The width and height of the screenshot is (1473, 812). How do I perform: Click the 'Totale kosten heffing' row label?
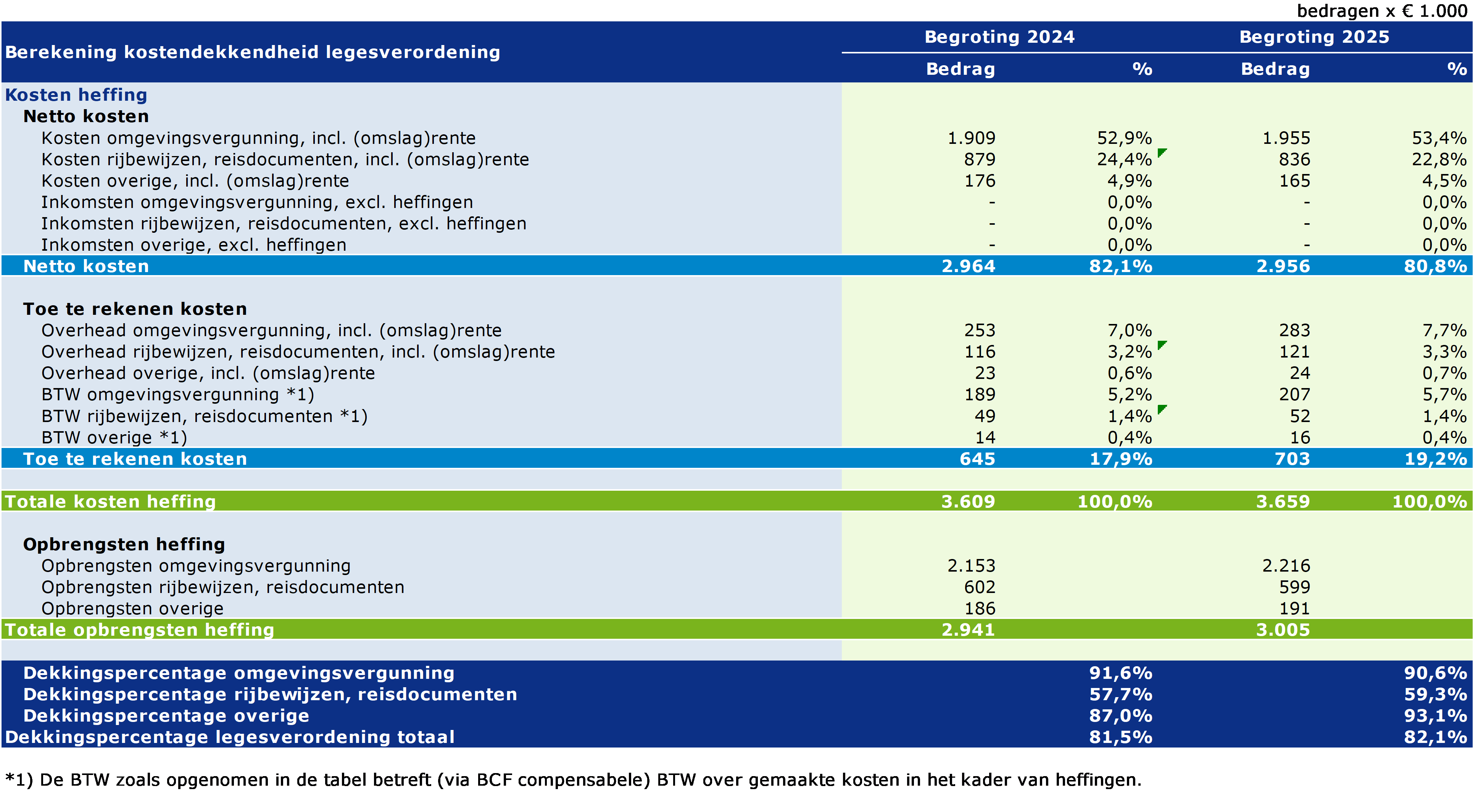(110, 502)
